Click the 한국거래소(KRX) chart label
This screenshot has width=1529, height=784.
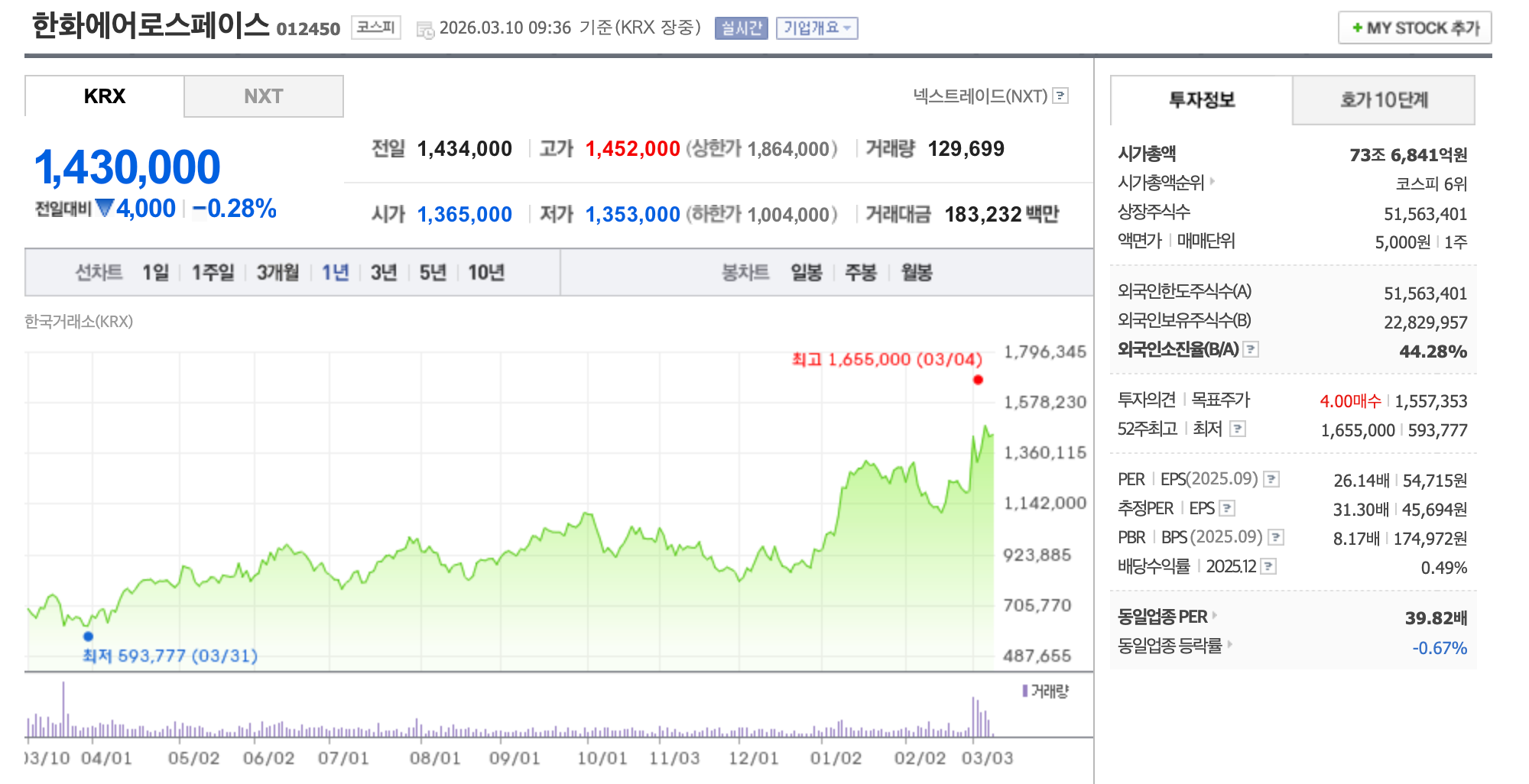click(79, 322)
